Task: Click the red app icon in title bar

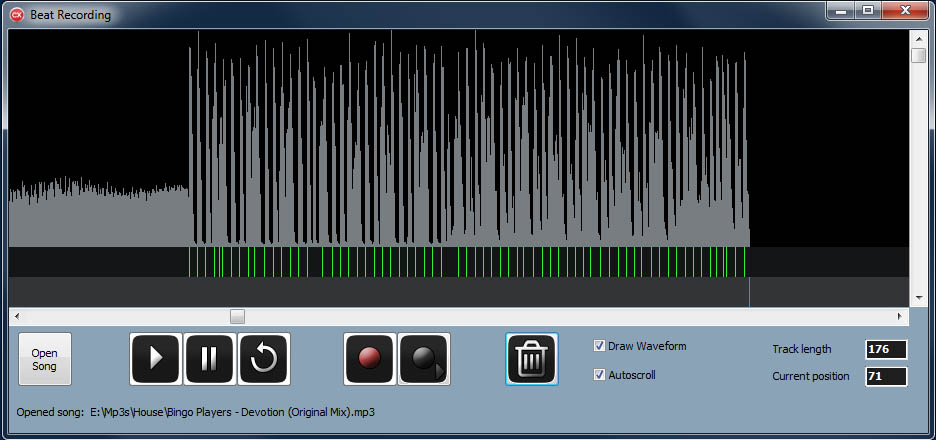Action: tap(17, 15)
